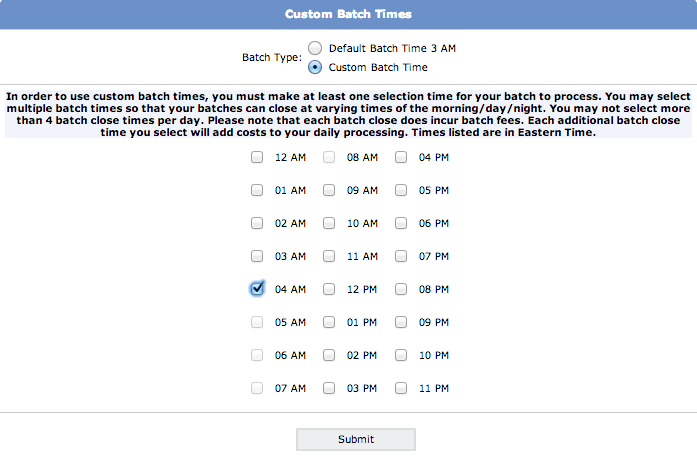This screenshot has width=697, height=469.
Task: Tick the 03 PM checkbox
Action: (329, 388)
